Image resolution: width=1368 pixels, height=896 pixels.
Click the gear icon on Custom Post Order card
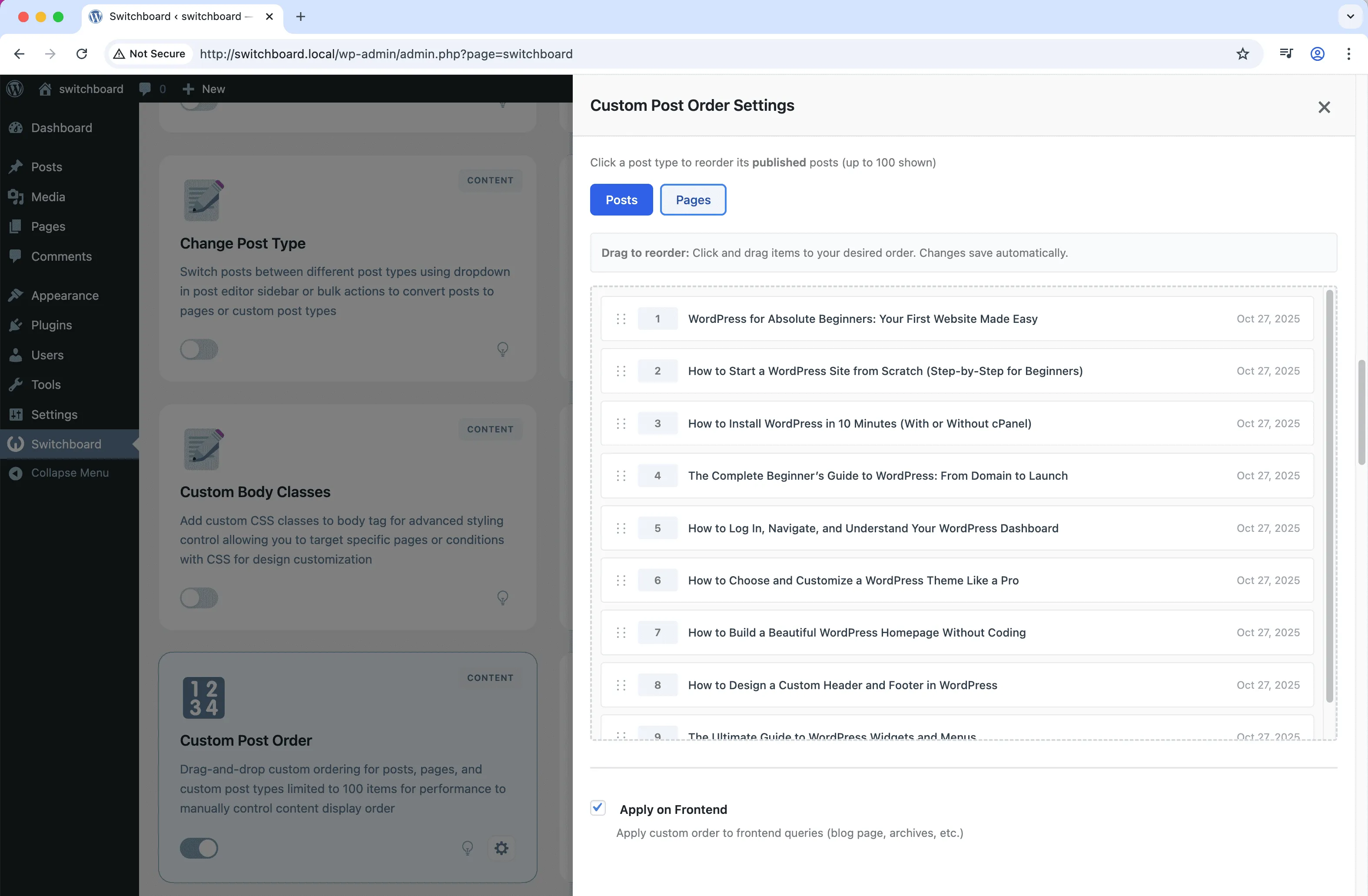point(501,848)
